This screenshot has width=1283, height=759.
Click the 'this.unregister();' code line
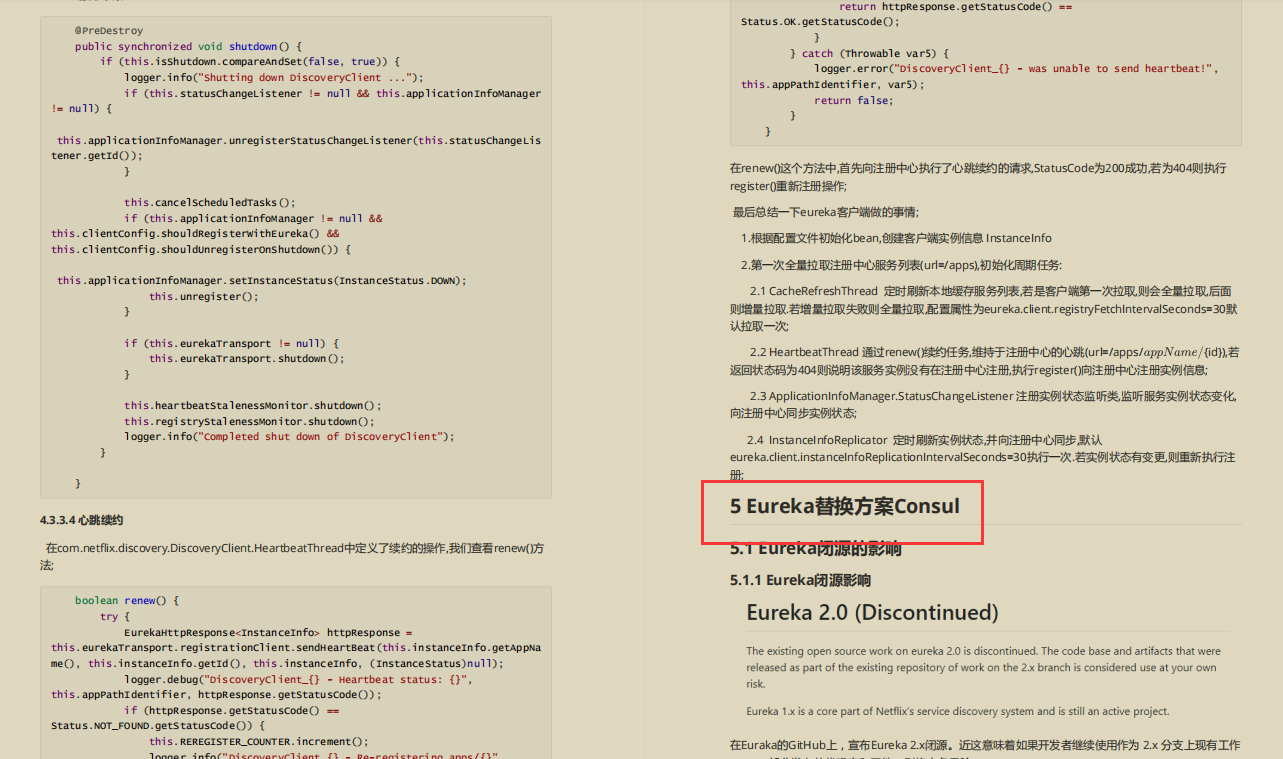(204, 296)
